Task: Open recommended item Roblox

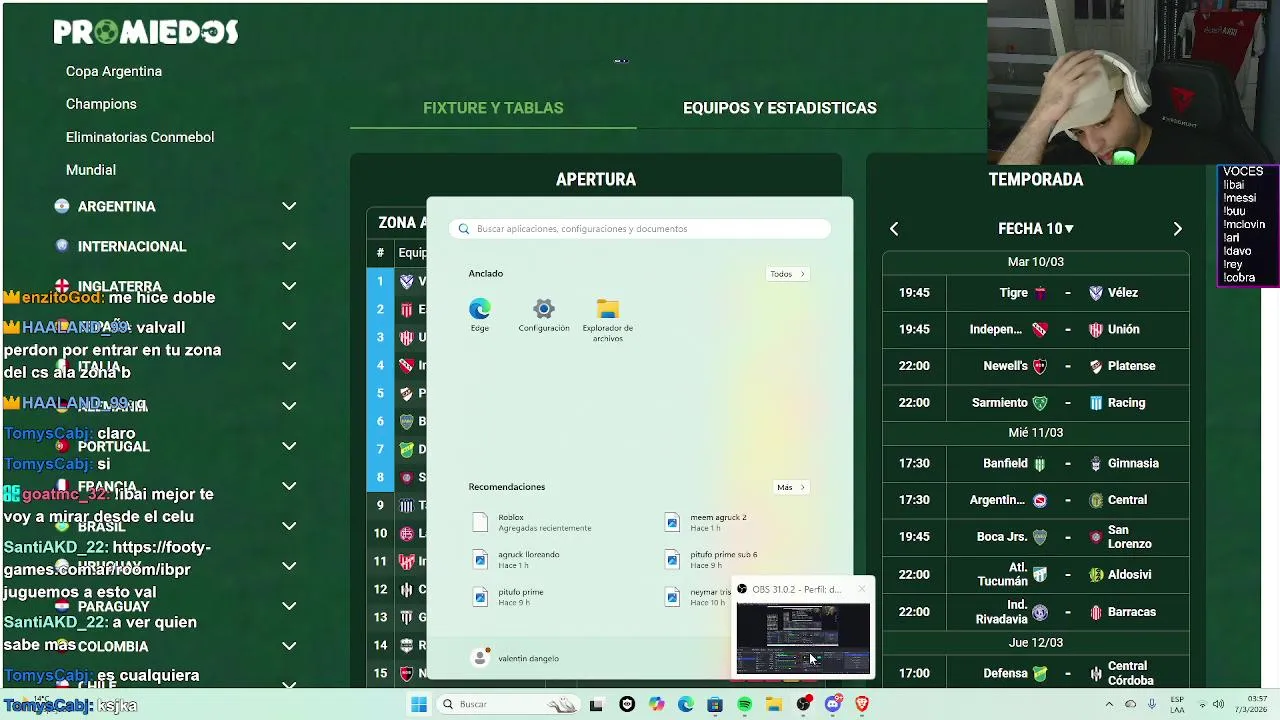Action: [544, 522]
